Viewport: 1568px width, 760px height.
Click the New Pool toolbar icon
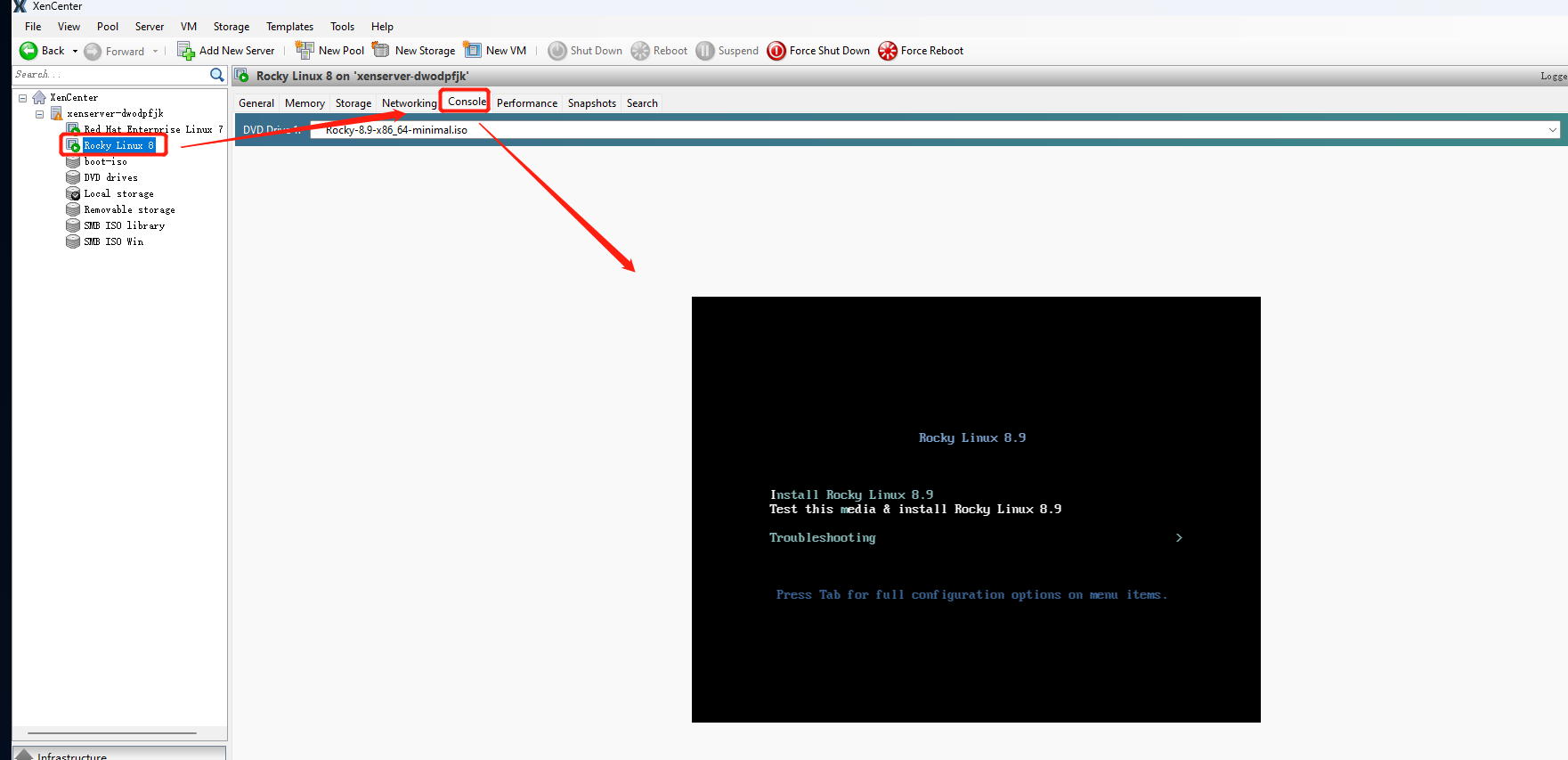(x=305, y=51)
